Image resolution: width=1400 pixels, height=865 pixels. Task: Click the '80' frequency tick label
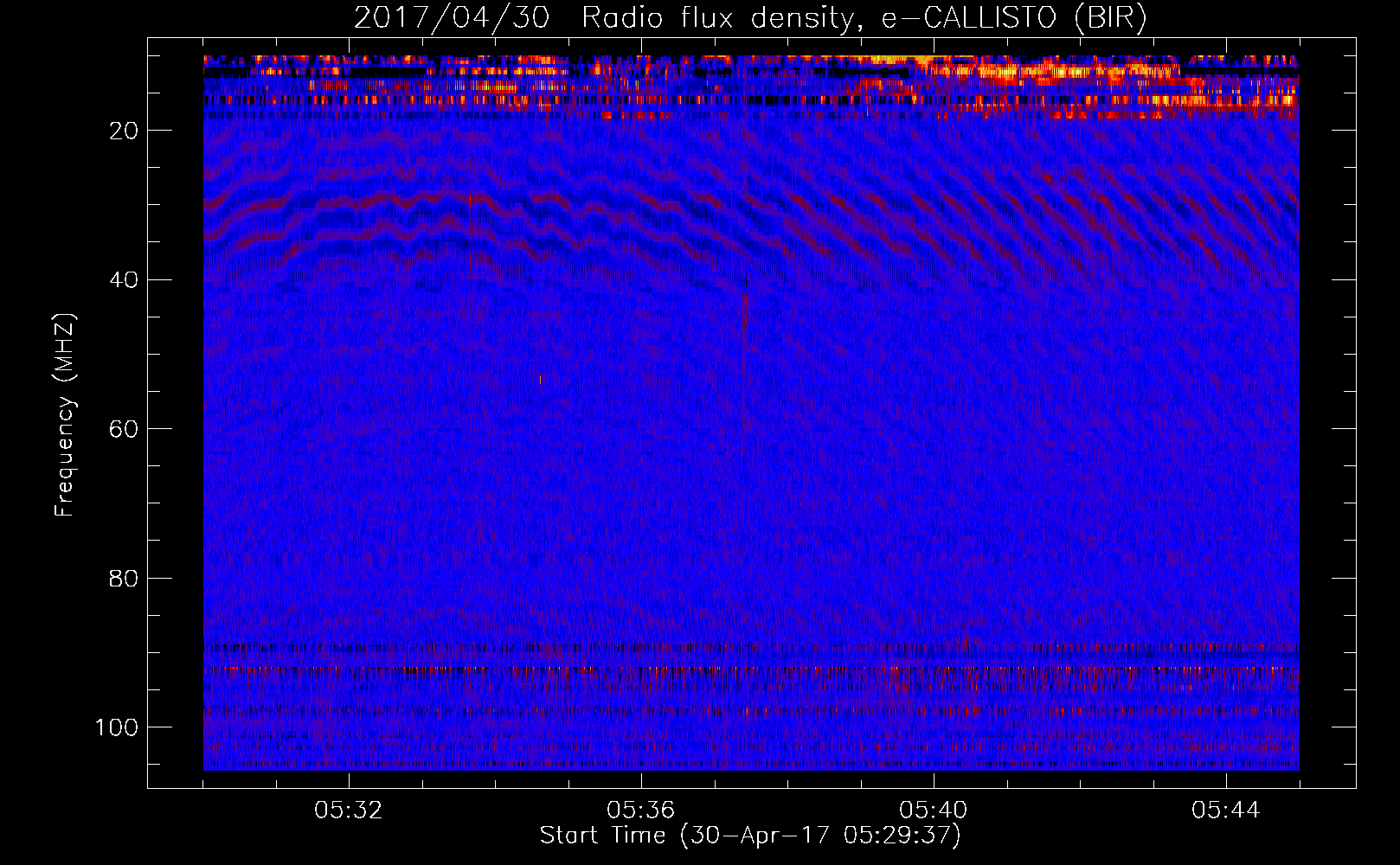[x=124, y=579]
